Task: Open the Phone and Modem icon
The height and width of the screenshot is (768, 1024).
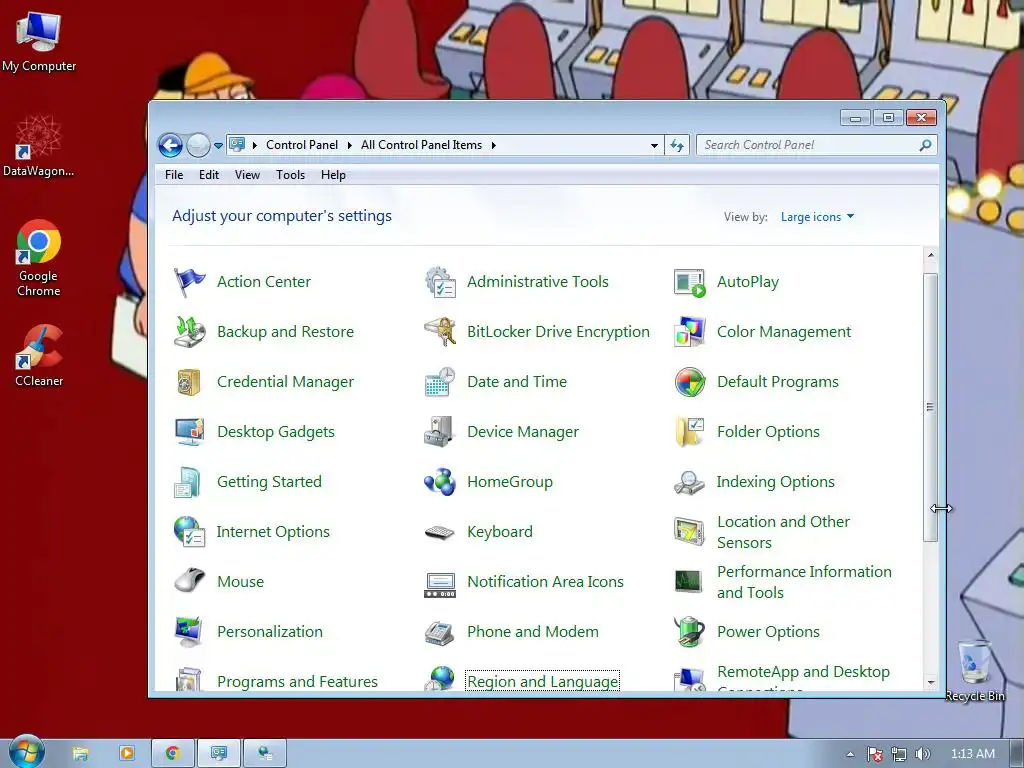Action: click(x=440, y=632)
